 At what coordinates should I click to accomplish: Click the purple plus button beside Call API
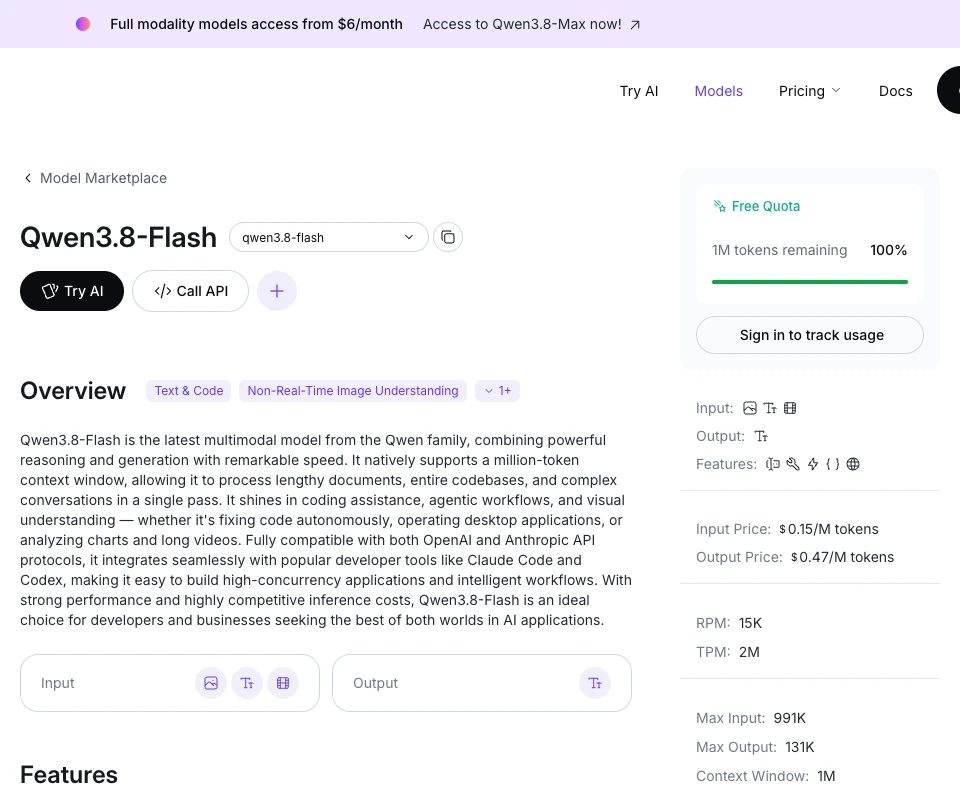[x=277, y=291]
